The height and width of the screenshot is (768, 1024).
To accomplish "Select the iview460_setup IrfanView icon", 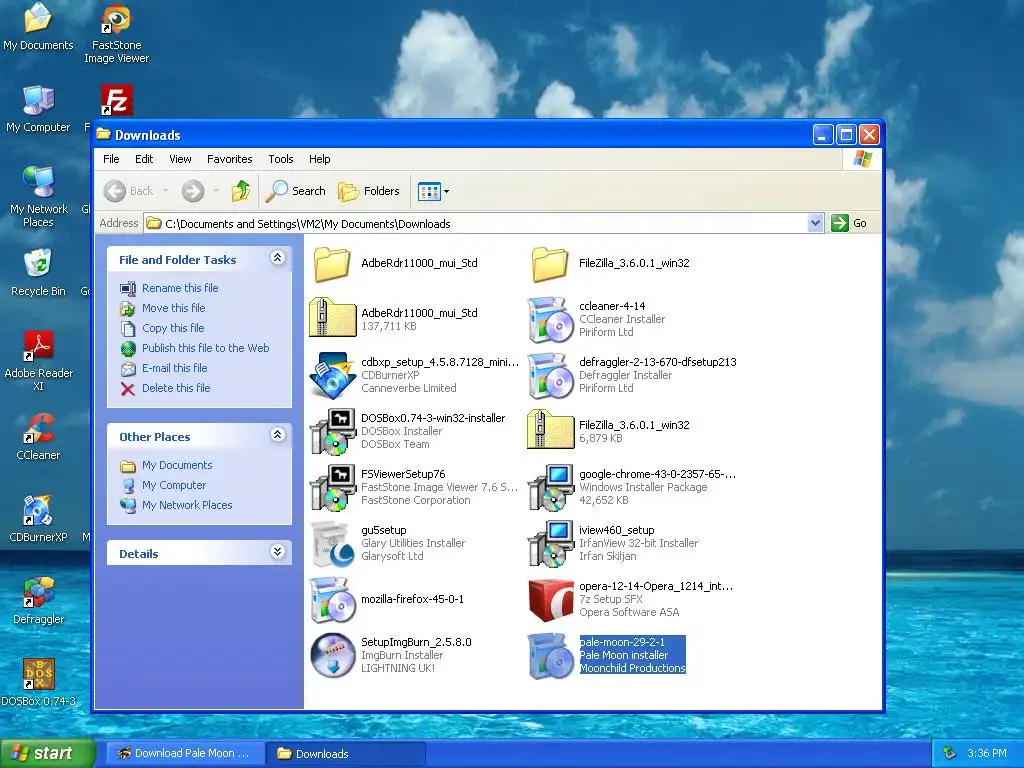I will coord(550,543).
